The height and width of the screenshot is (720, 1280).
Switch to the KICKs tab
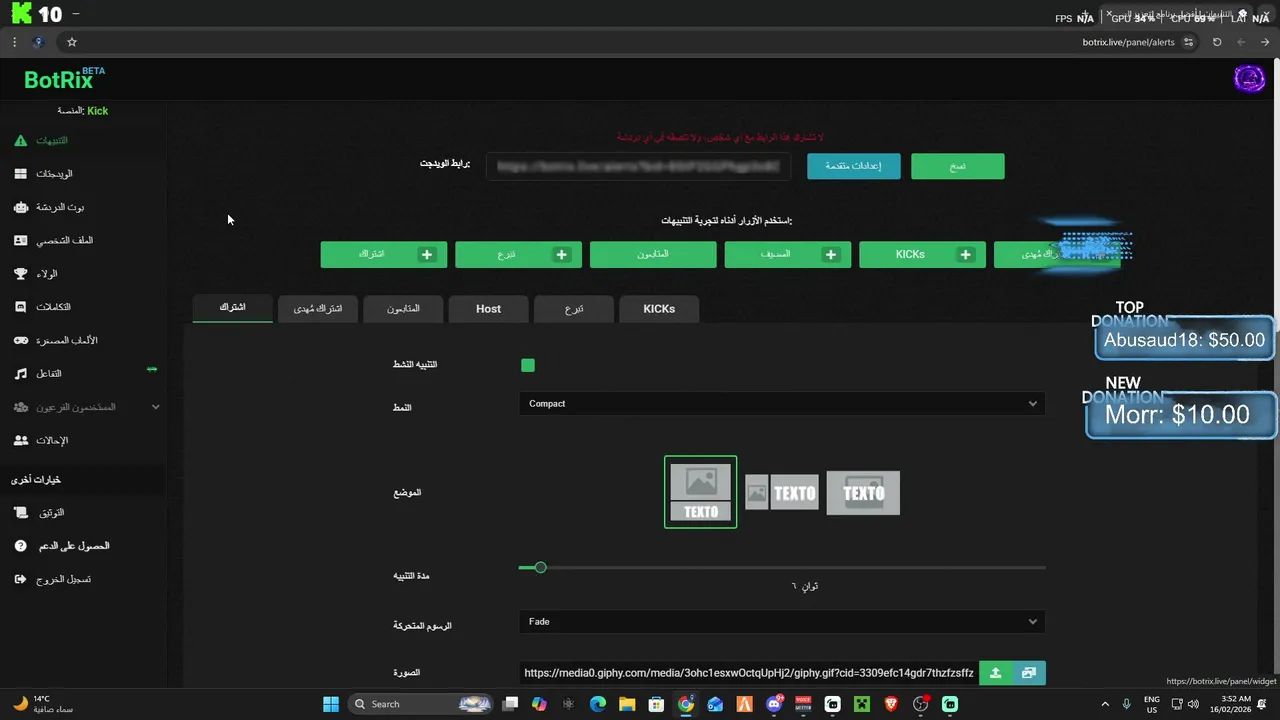tap(659, 309)
